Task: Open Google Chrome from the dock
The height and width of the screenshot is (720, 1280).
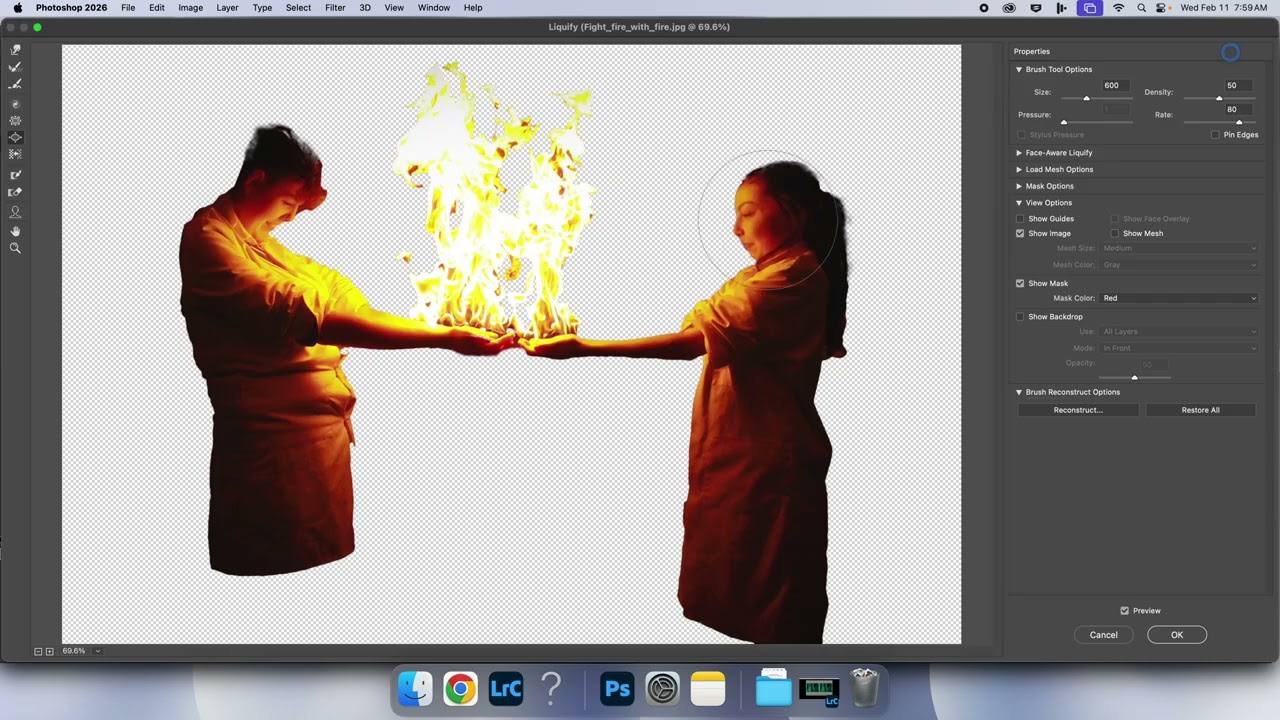Action: [460, 689]
